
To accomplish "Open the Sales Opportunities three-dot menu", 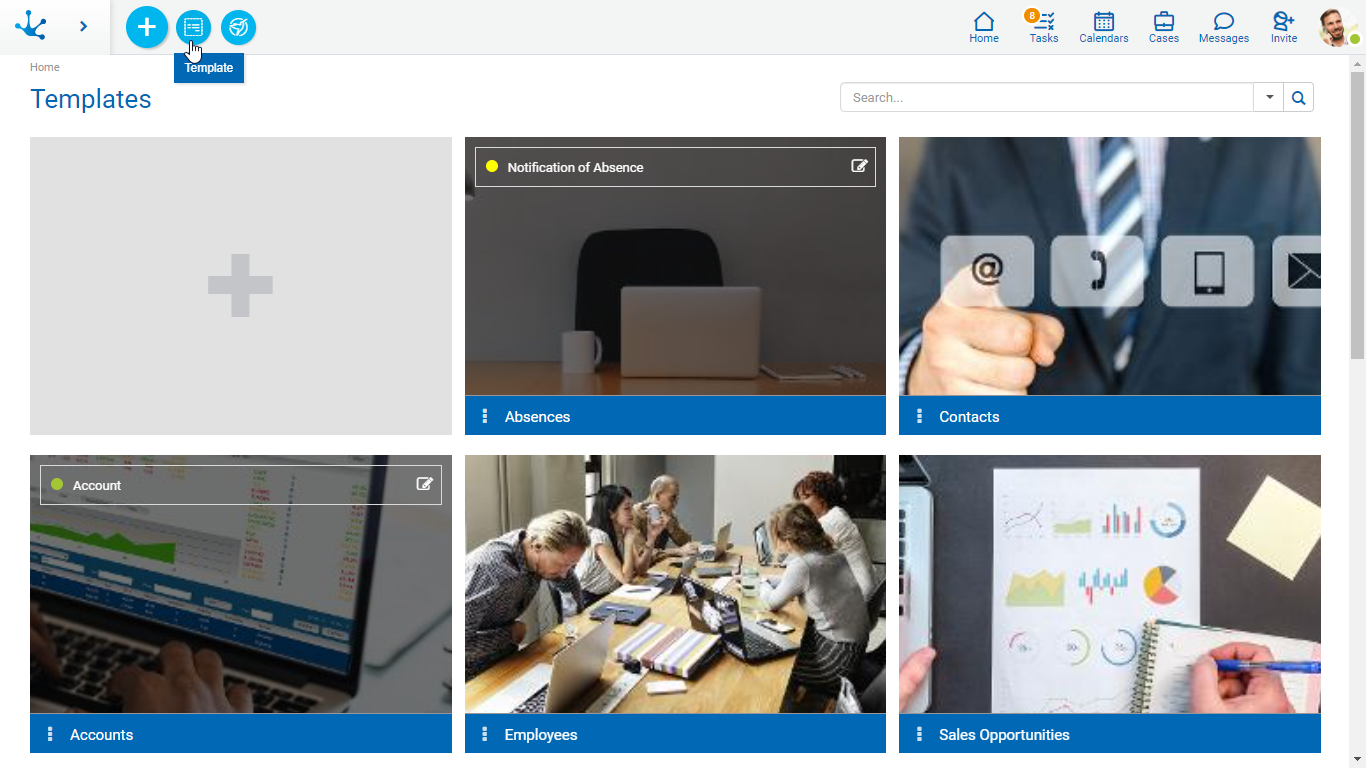I will [919, 734].
